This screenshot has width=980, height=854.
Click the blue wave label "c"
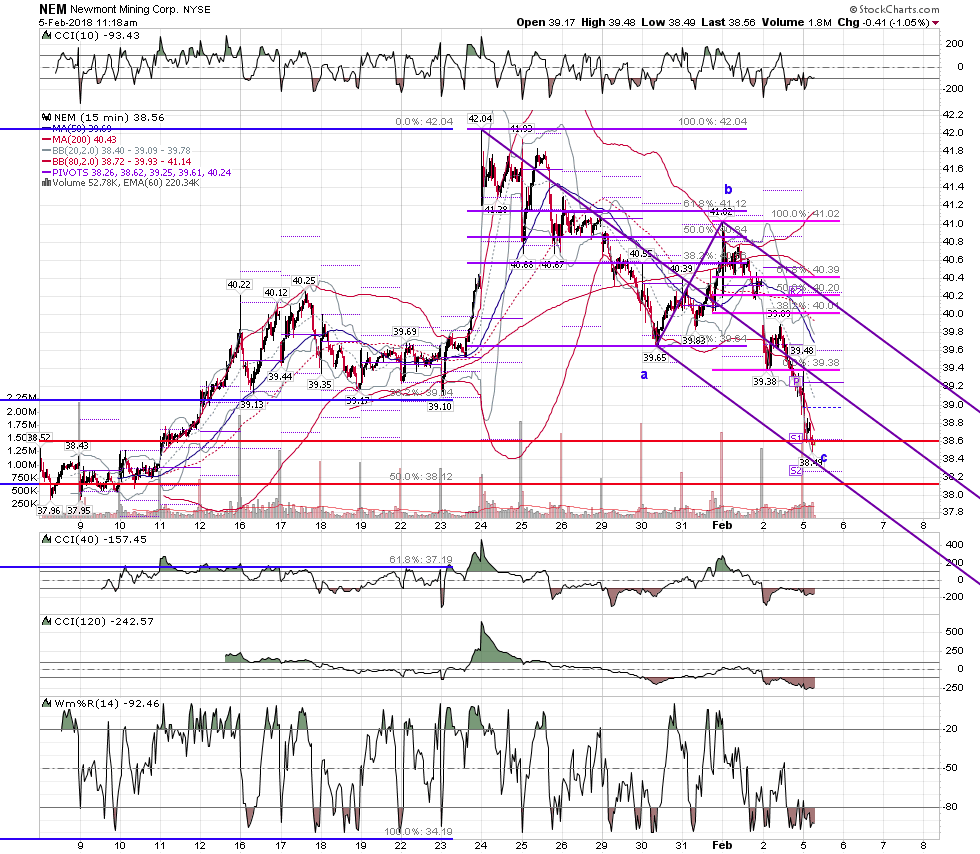(824, 458)
